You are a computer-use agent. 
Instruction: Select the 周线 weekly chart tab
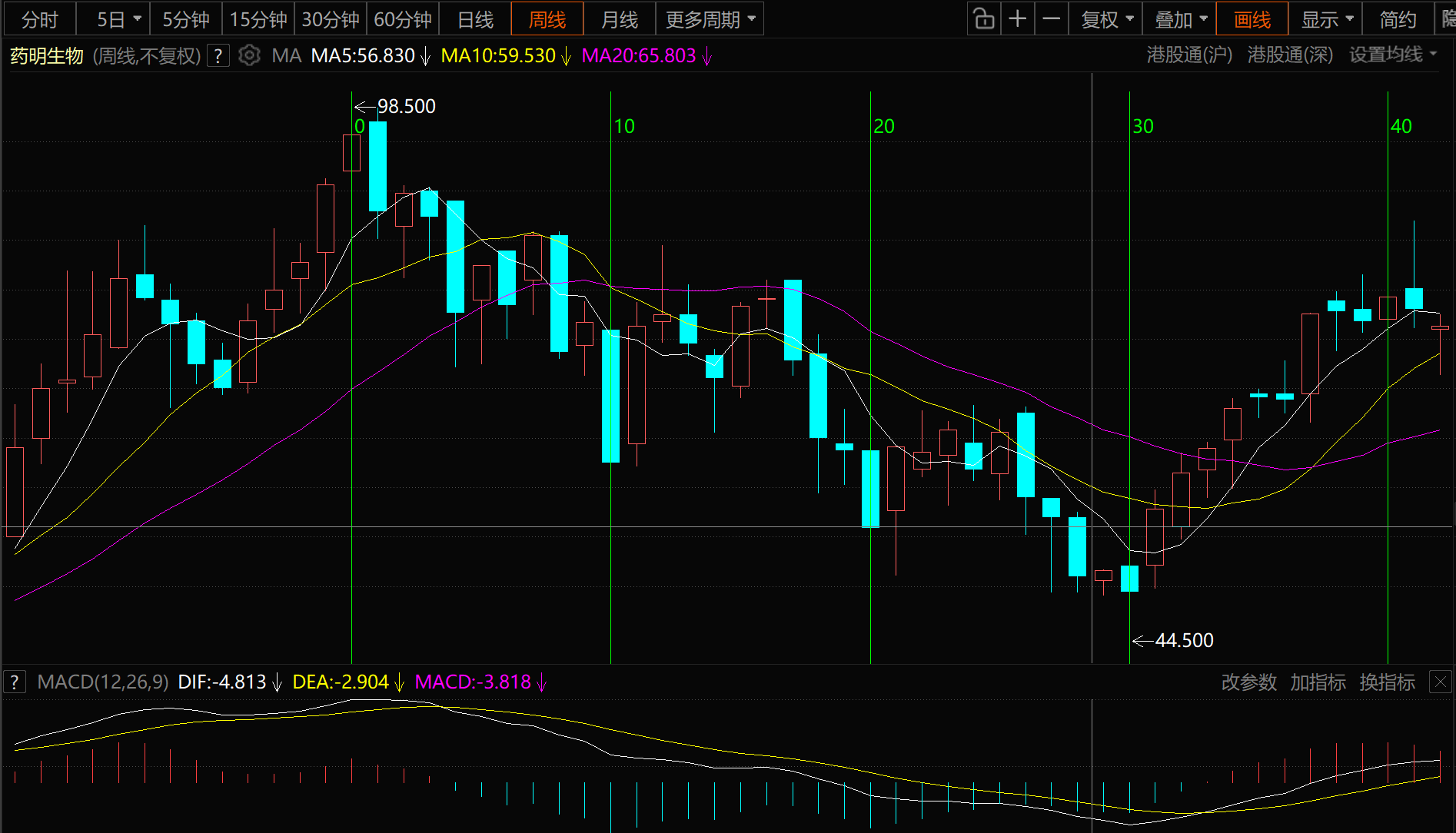[547, 19]
